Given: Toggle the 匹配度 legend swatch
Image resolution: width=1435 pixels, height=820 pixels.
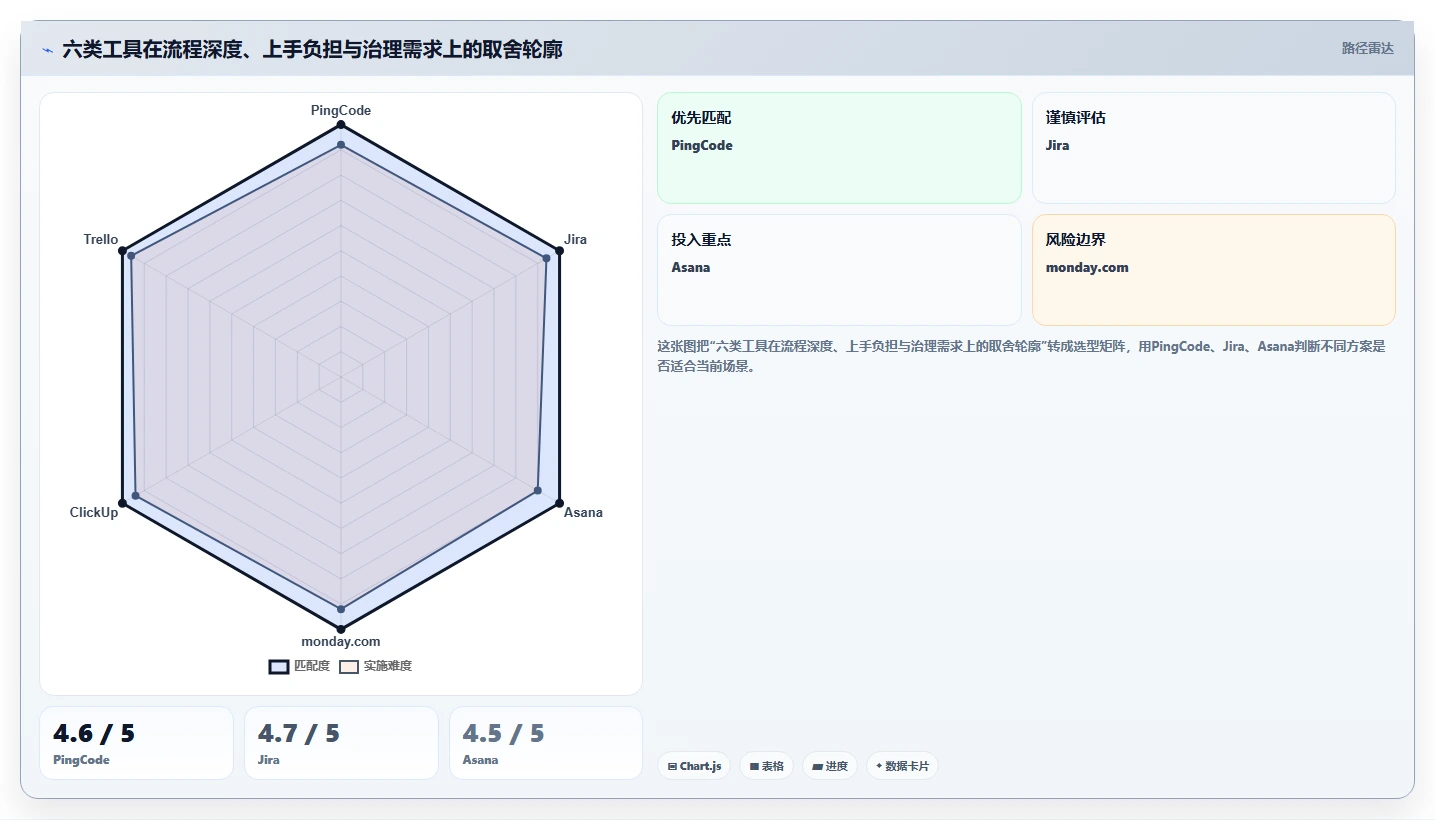Looking at the screenshot, I should (x=279, y=666).
